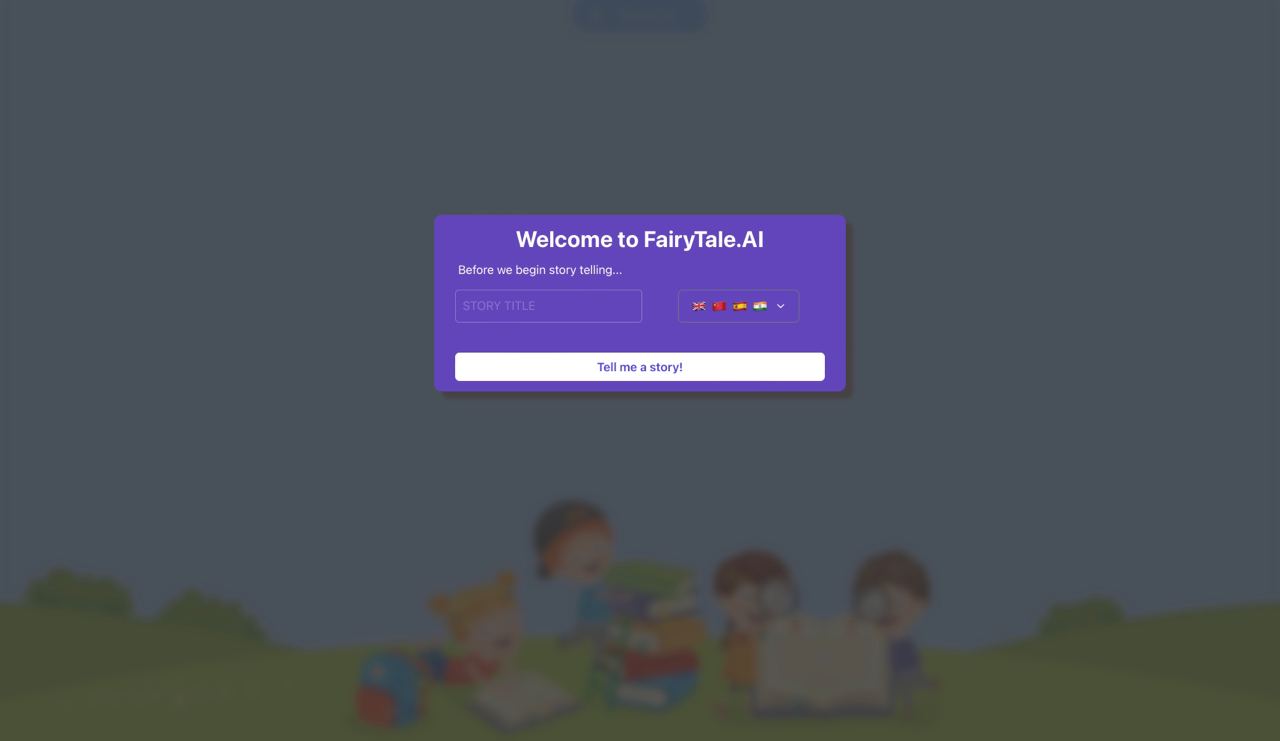The image size is (1280, 741).
Task: Click the India flag in language selector
Action: 760,306
